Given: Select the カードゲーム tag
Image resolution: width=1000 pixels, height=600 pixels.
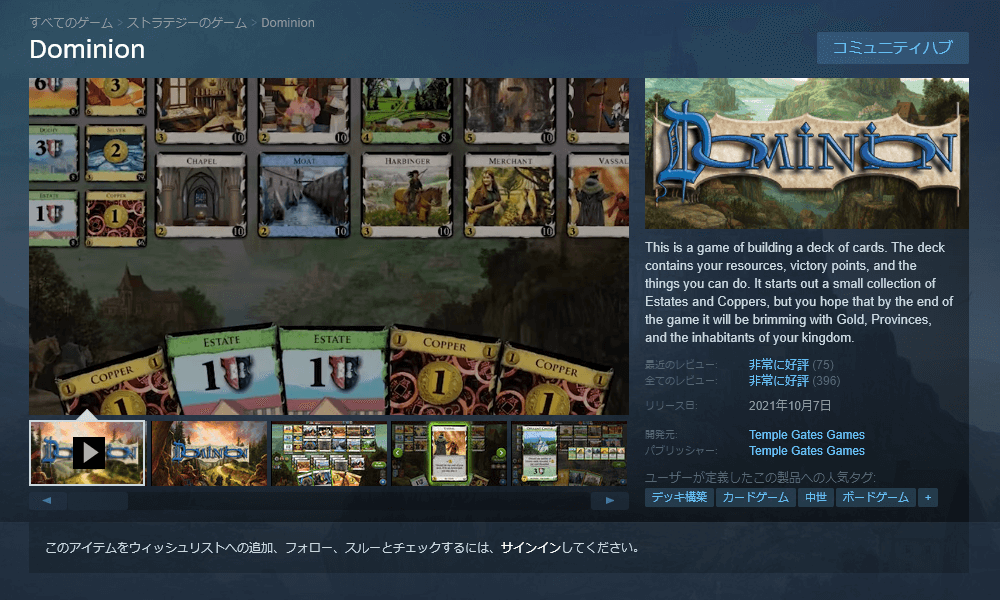Looking at the screenshot, I should coord(755,497).
